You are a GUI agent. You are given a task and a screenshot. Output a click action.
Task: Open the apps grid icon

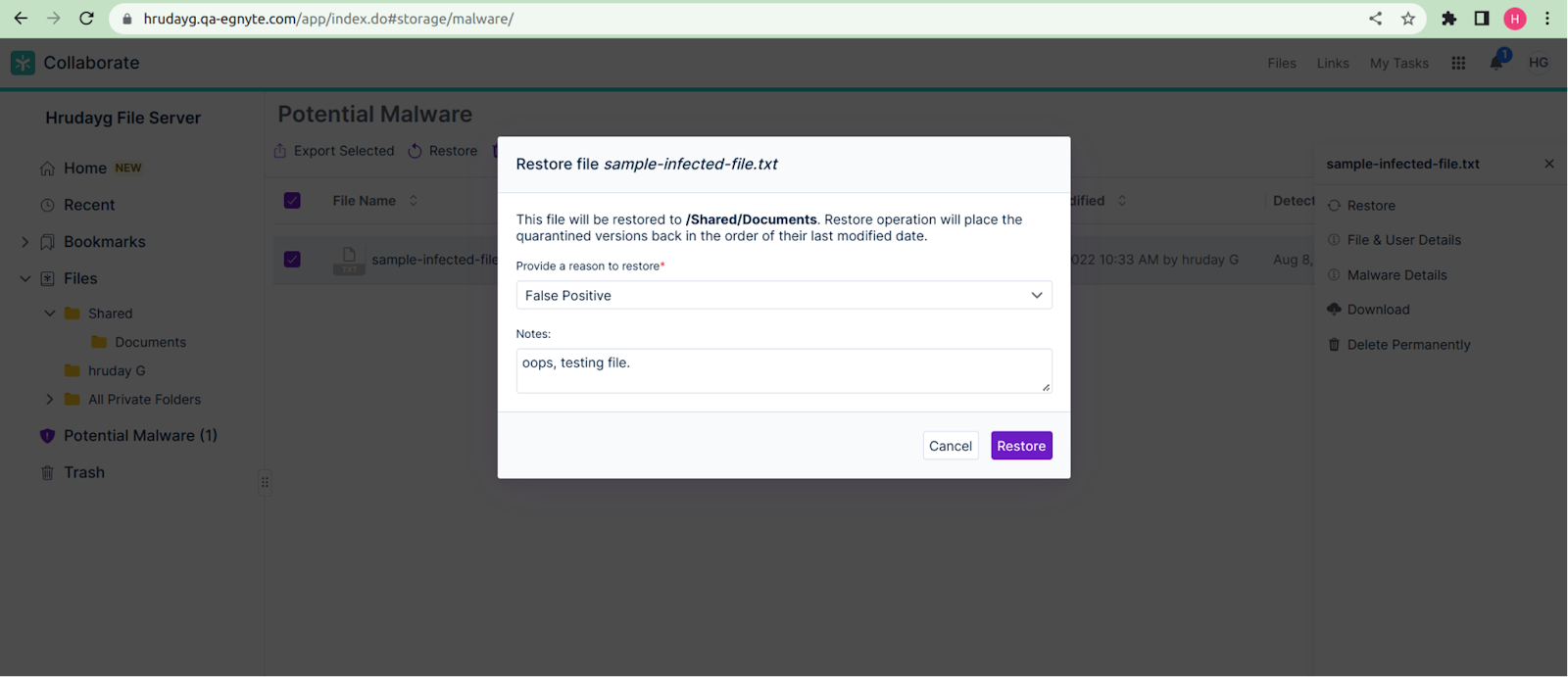[x=1458, y=63]
